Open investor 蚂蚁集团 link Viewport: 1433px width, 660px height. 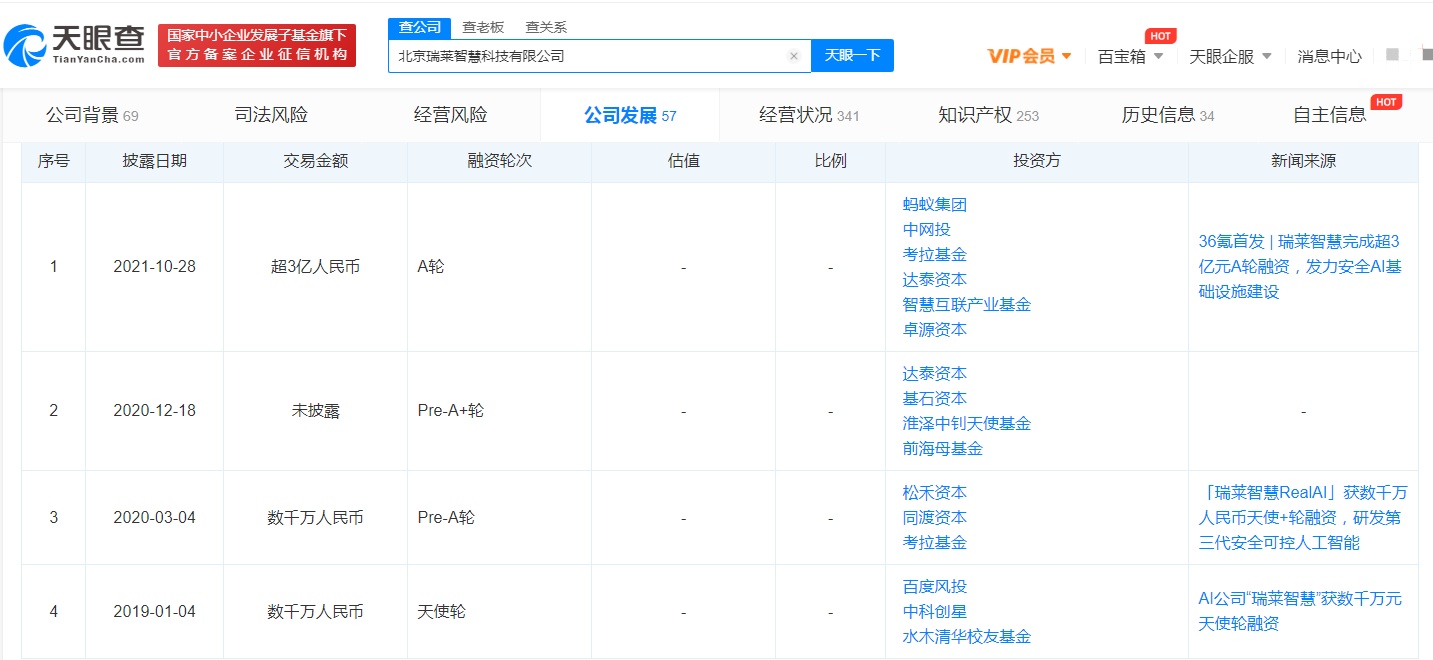pyautogui.click(x=934, y=205)
